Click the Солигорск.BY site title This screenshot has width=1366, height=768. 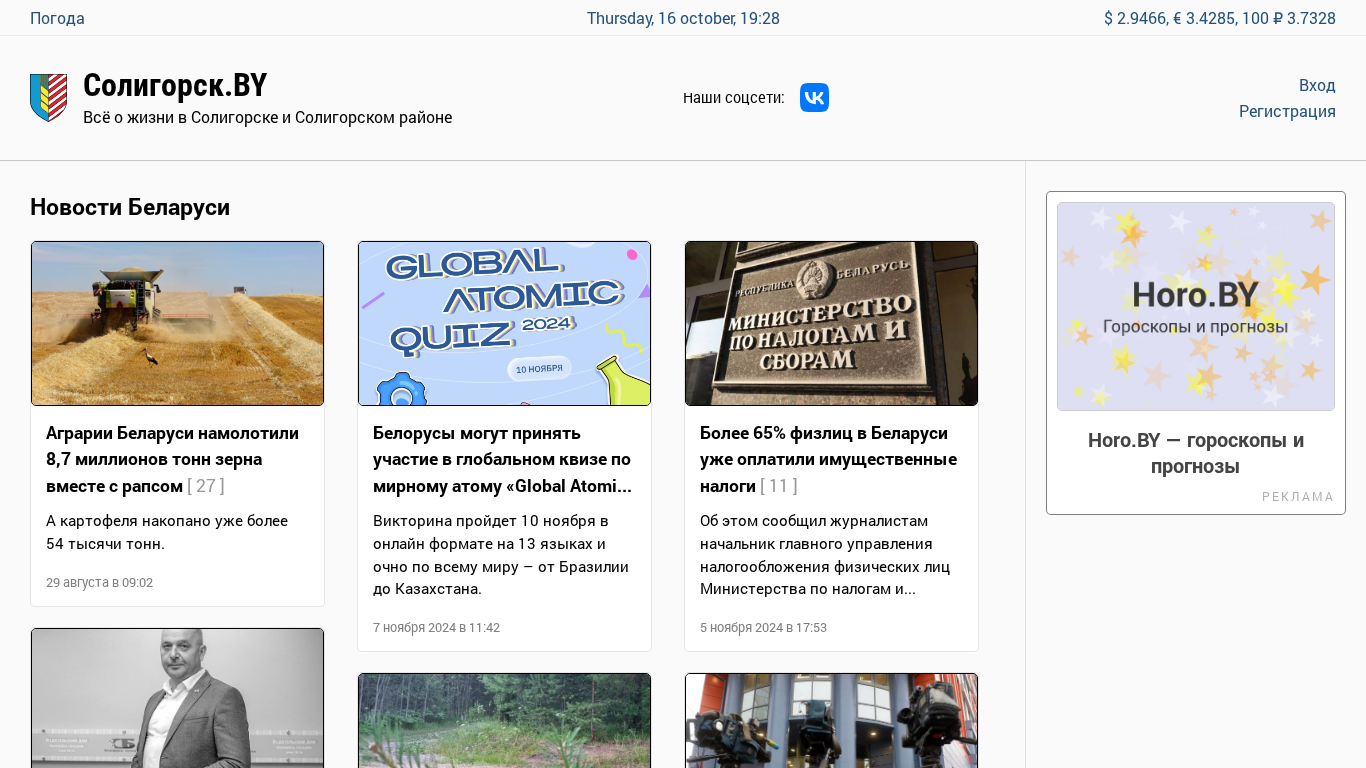(x=175, y=86)
